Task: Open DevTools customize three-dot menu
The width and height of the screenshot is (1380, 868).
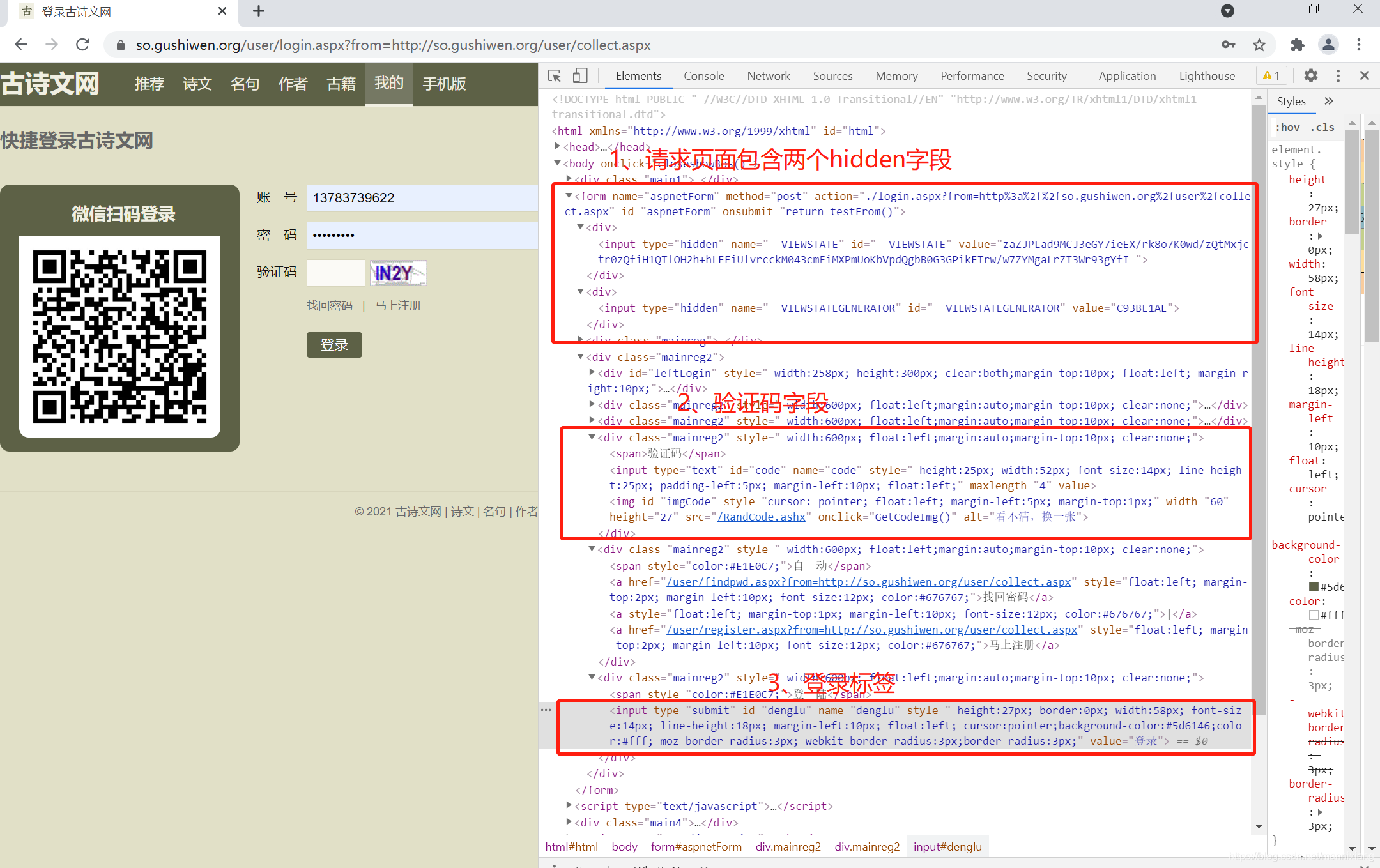Action: coord(1338,76)
